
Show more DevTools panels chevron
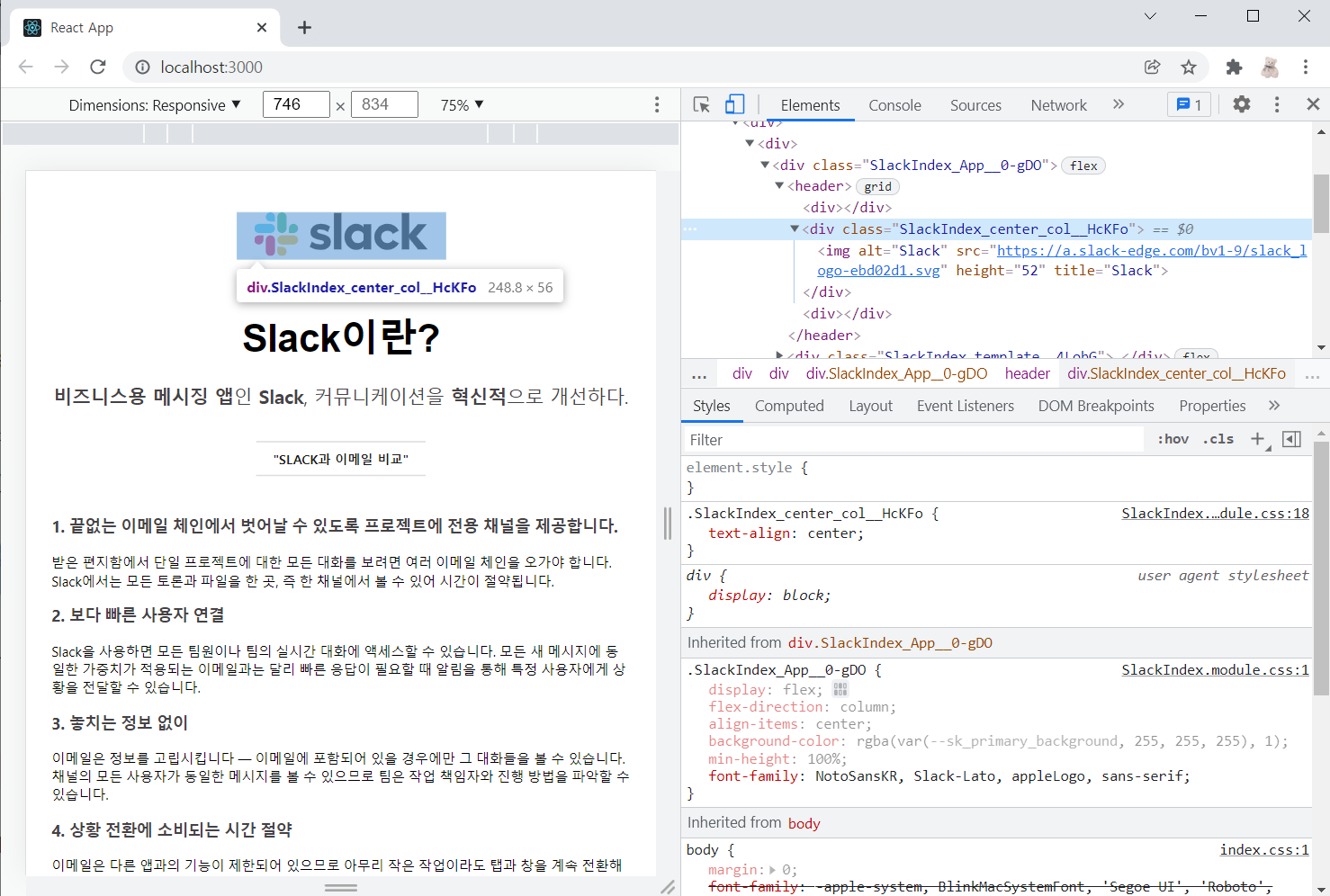click(x=1118, y=104)
